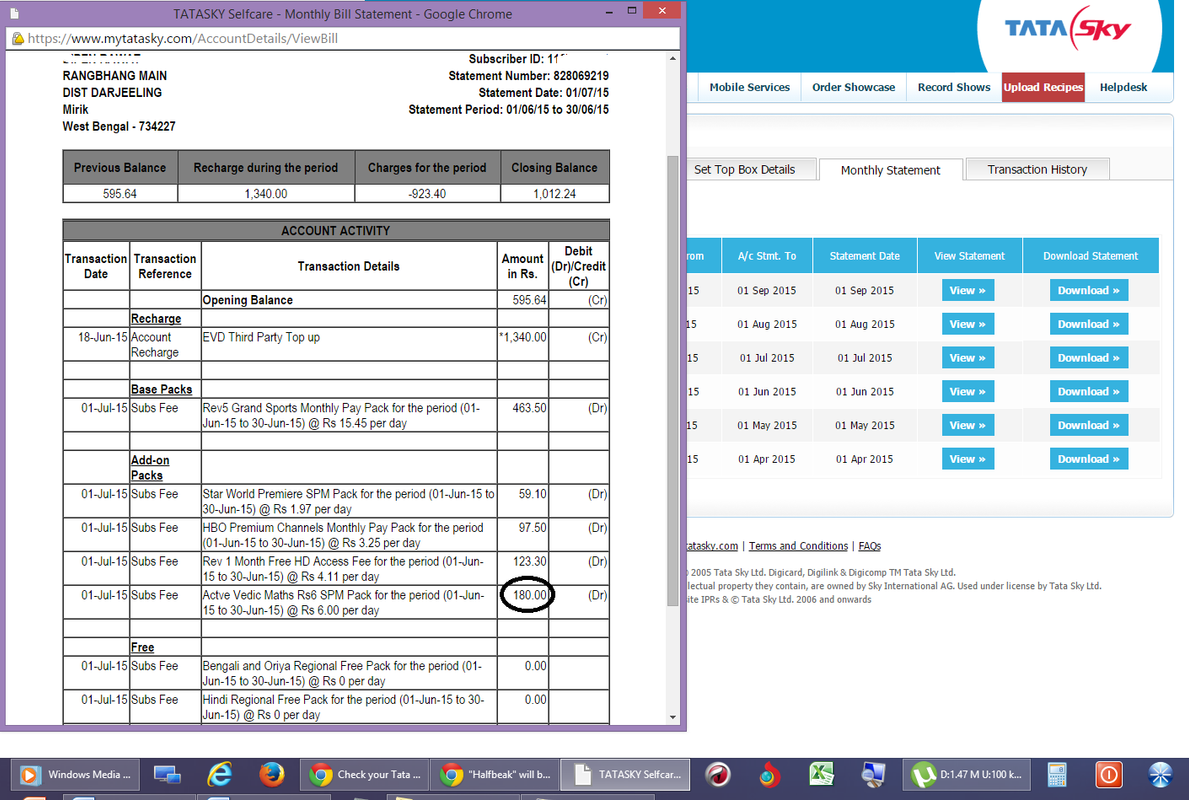1189x800 pixels.
Task: Open uTorrent taskbar item
Action: pyautogui.click(x=967, y=774)
